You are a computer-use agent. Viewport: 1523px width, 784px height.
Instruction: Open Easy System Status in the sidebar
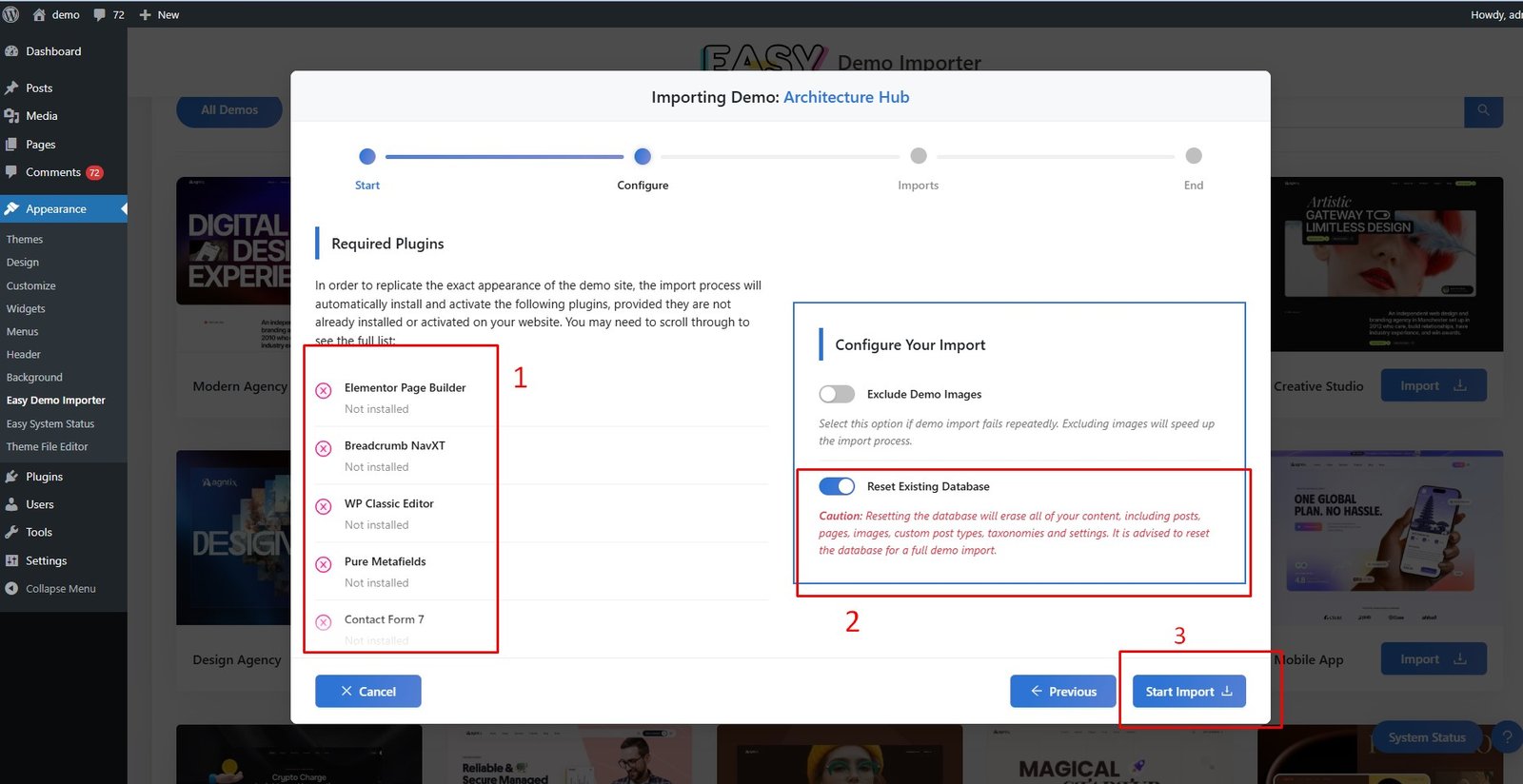click(50, 423)
